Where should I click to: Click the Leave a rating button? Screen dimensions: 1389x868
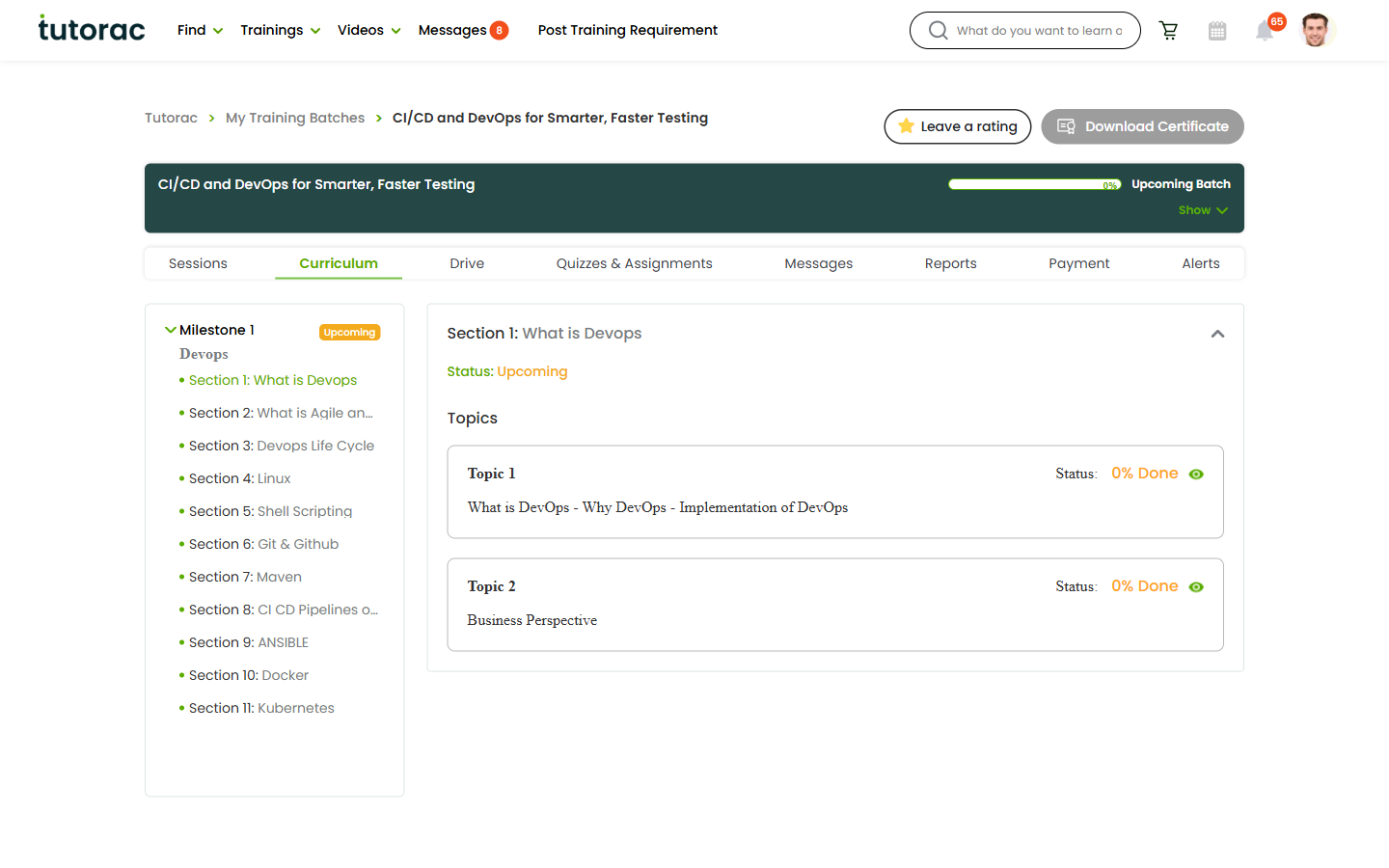point(958,126)
